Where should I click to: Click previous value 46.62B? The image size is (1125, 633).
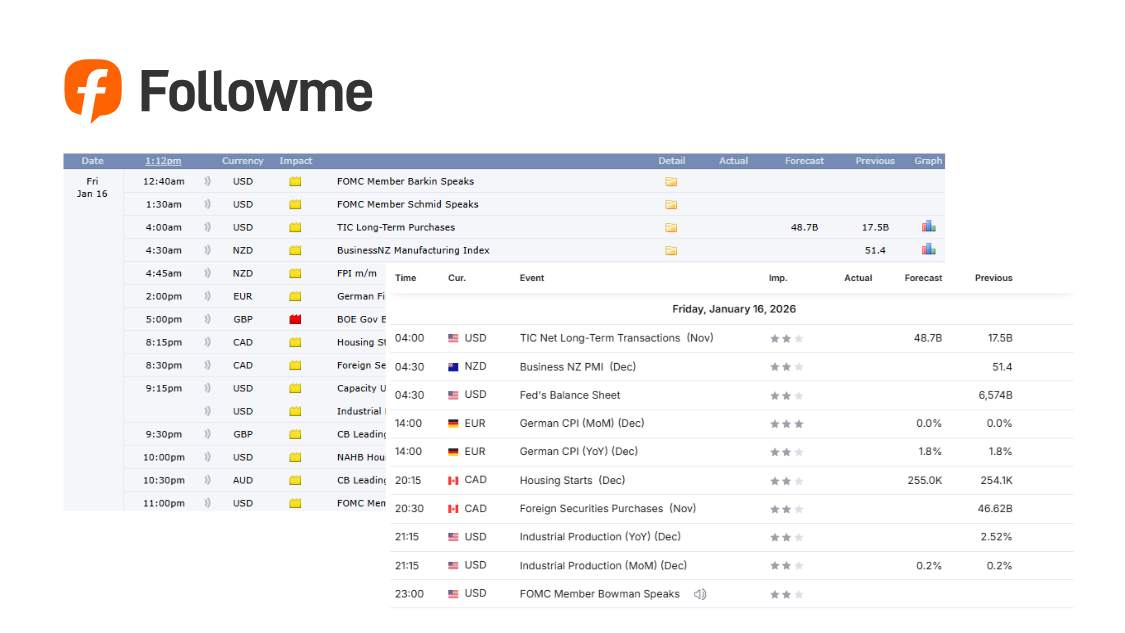tap(994, 508)
